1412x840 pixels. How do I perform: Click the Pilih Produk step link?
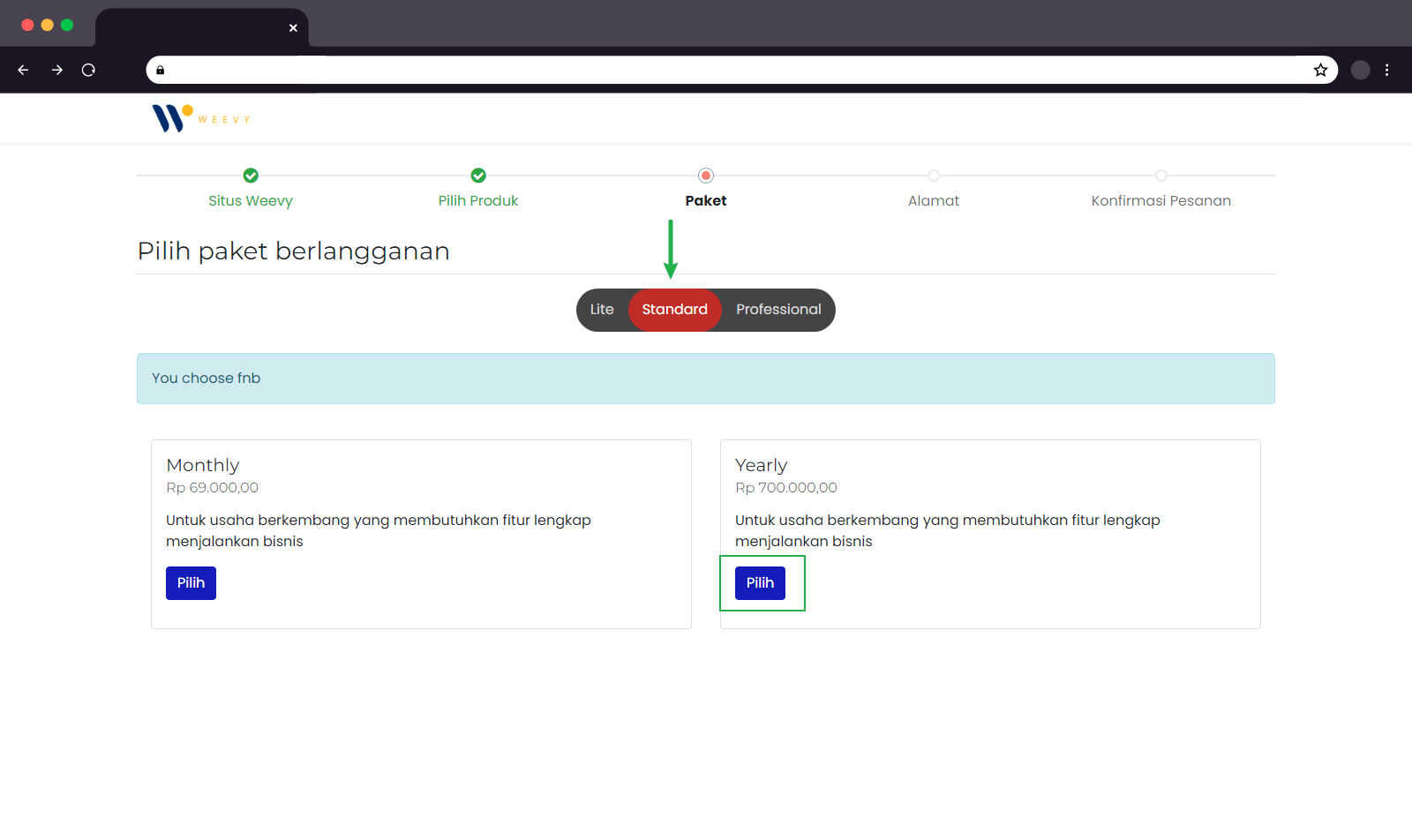[478, 200]
